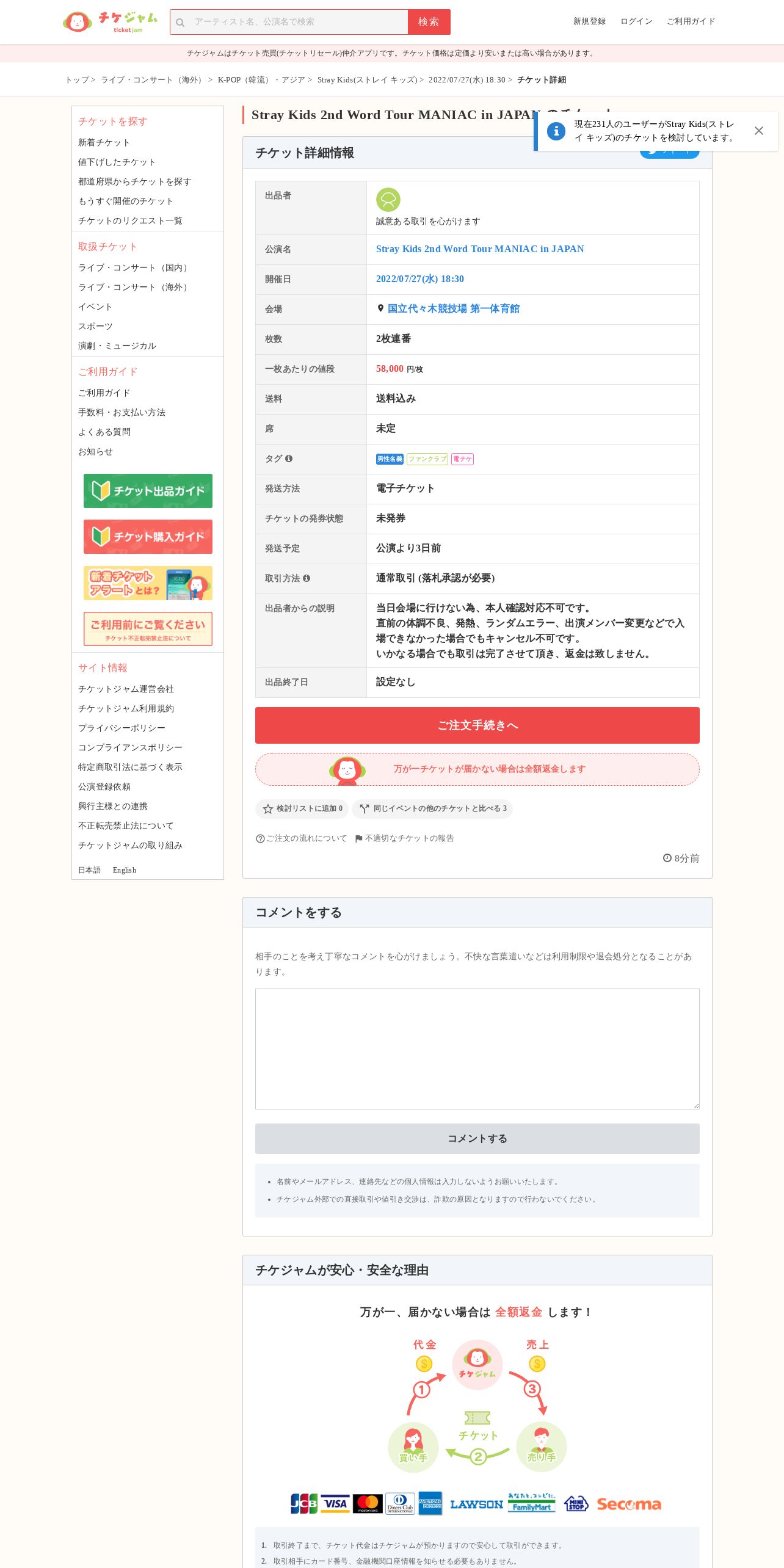Screen dimensions: 784x1568
Task: Click the MINI STOP logo
Action: [x=576, y=1503]
